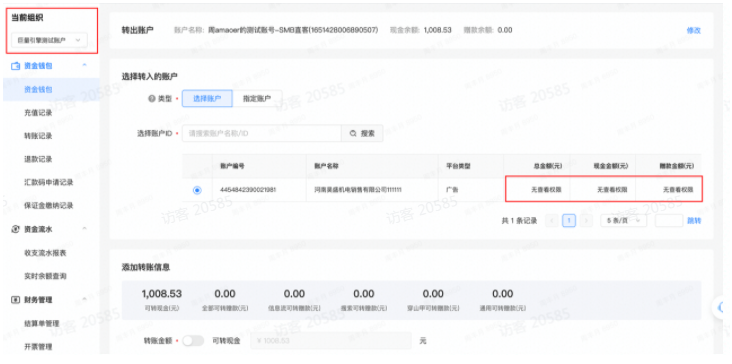Click account name 河南昊盛机电销售有限公司111111

358,190
